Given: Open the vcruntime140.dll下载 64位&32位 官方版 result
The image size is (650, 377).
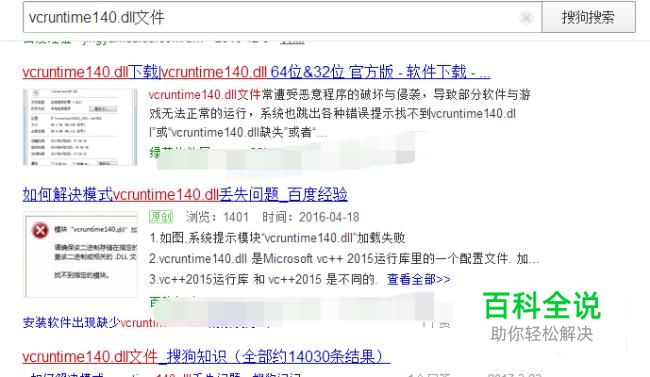Looking at the screenshot, I should (256, 72).
